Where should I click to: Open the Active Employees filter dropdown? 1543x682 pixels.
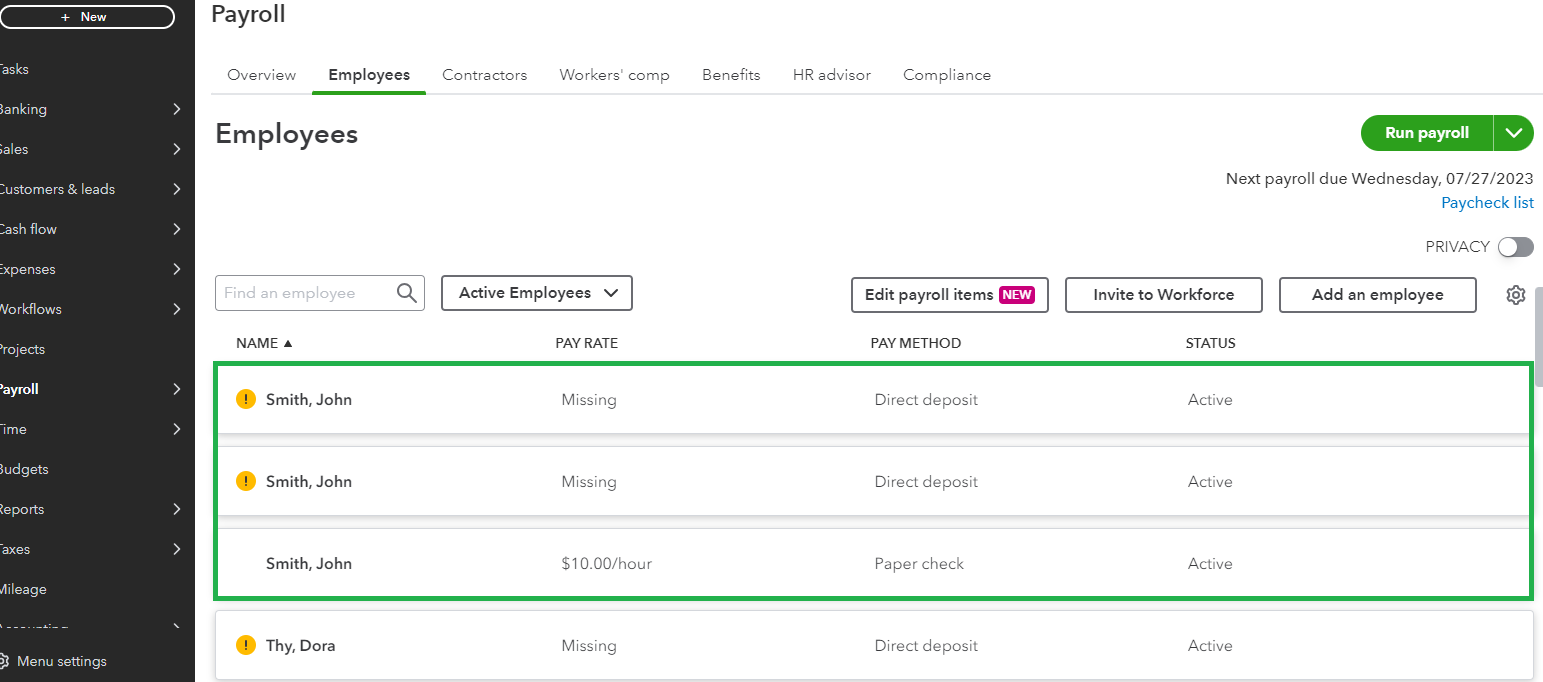(x=536, y=293)
